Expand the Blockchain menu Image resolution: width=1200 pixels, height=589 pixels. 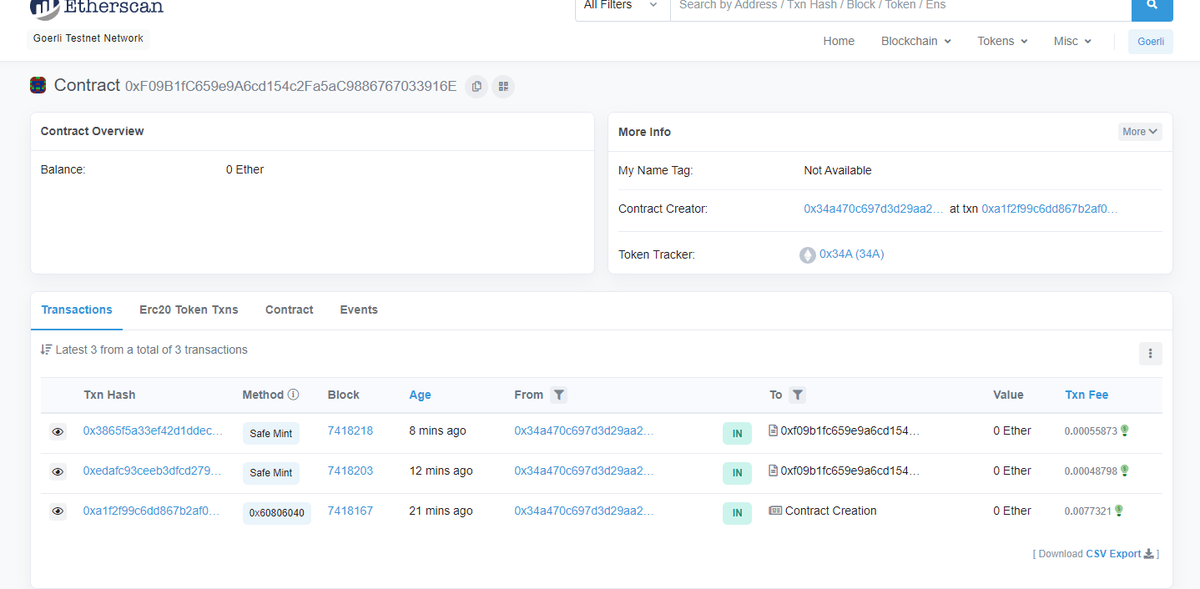[x=916, y=41]
